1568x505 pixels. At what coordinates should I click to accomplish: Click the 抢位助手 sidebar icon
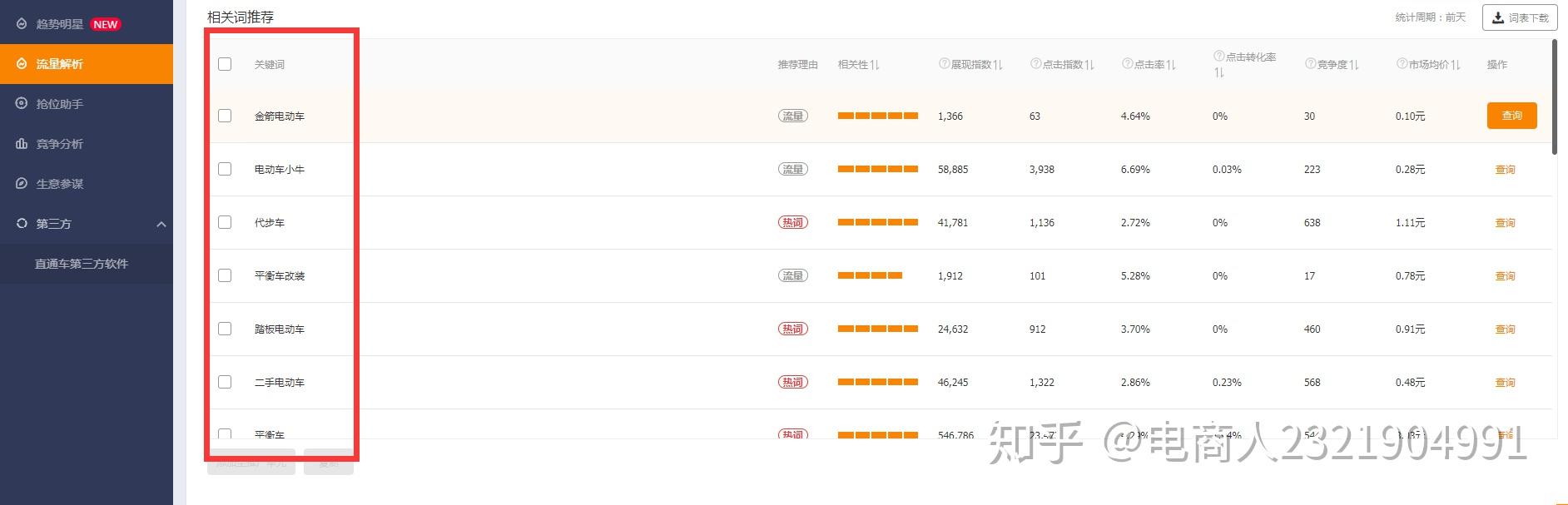coord(22,104)
